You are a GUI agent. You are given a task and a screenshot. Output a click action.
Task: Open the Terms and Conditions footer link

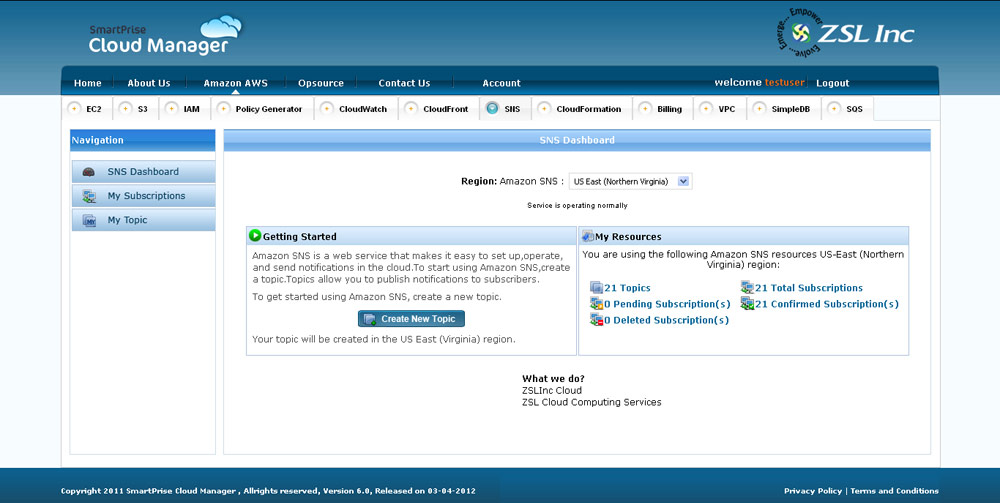coord(894,491)
